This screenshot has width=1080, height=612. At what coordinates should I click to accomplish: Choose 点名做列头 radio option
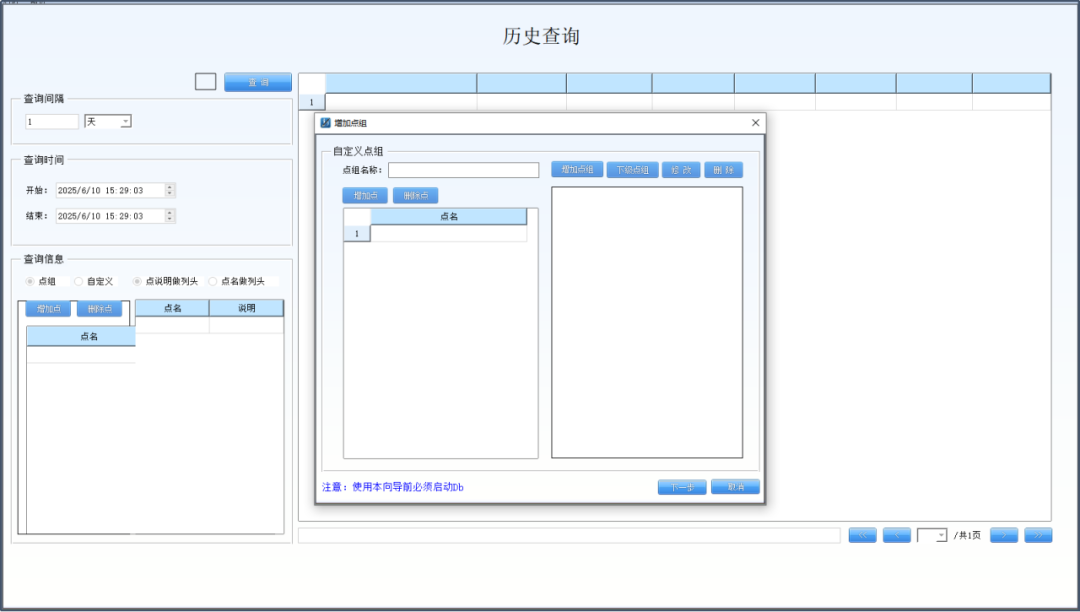point(213,281)
